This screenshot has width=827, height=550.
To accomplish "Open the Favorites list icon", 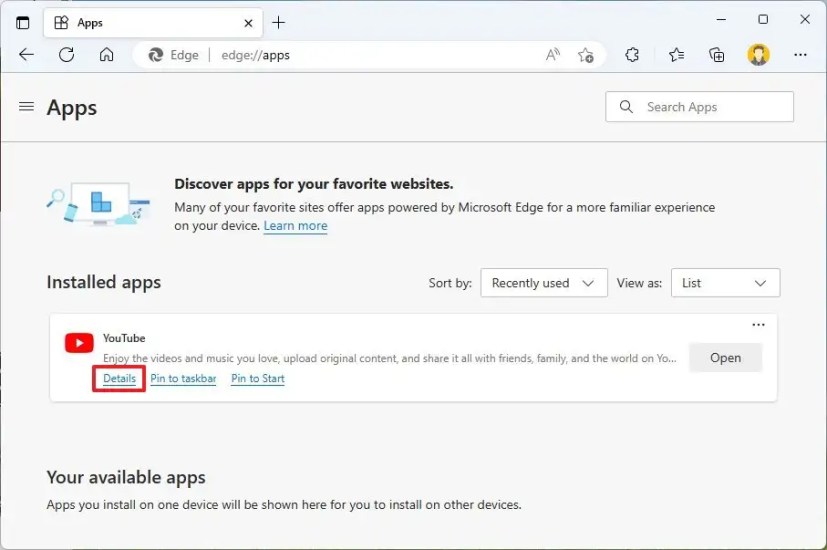I will [x=676, y=55].
